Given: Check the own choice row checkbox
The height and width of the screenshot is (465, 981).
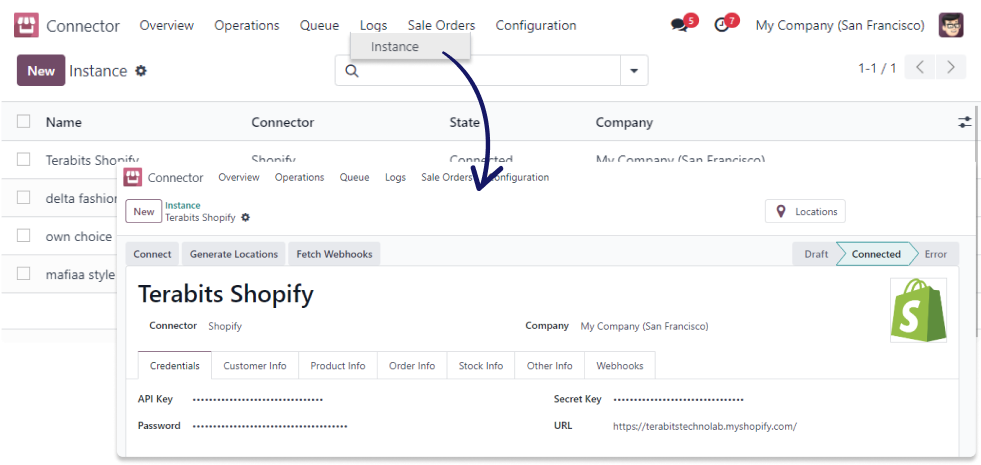Looking at the screenshot, I should click(x=24, y=236).
